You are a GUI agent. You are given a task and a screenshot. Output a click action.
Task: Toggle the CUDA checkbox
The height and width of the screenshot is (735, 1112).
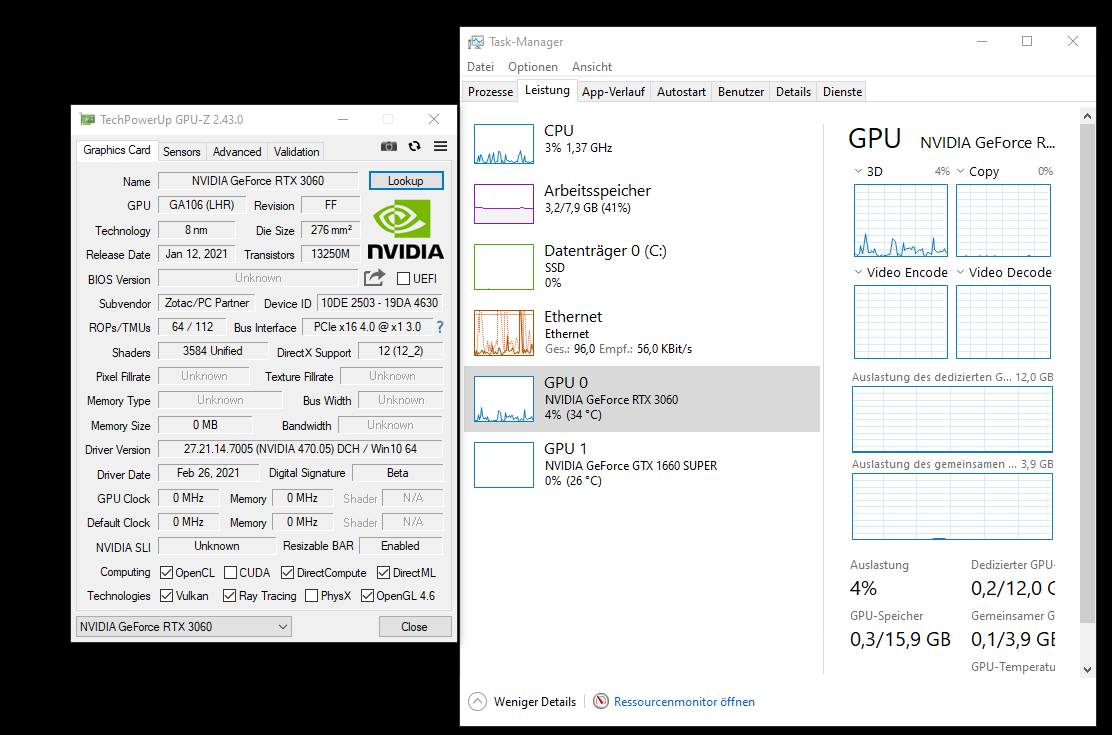[230, 573]
